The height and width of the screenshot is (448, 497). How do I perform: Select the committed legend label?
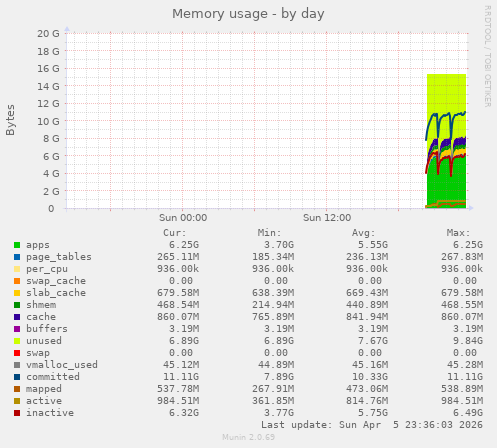click(53, 377)
